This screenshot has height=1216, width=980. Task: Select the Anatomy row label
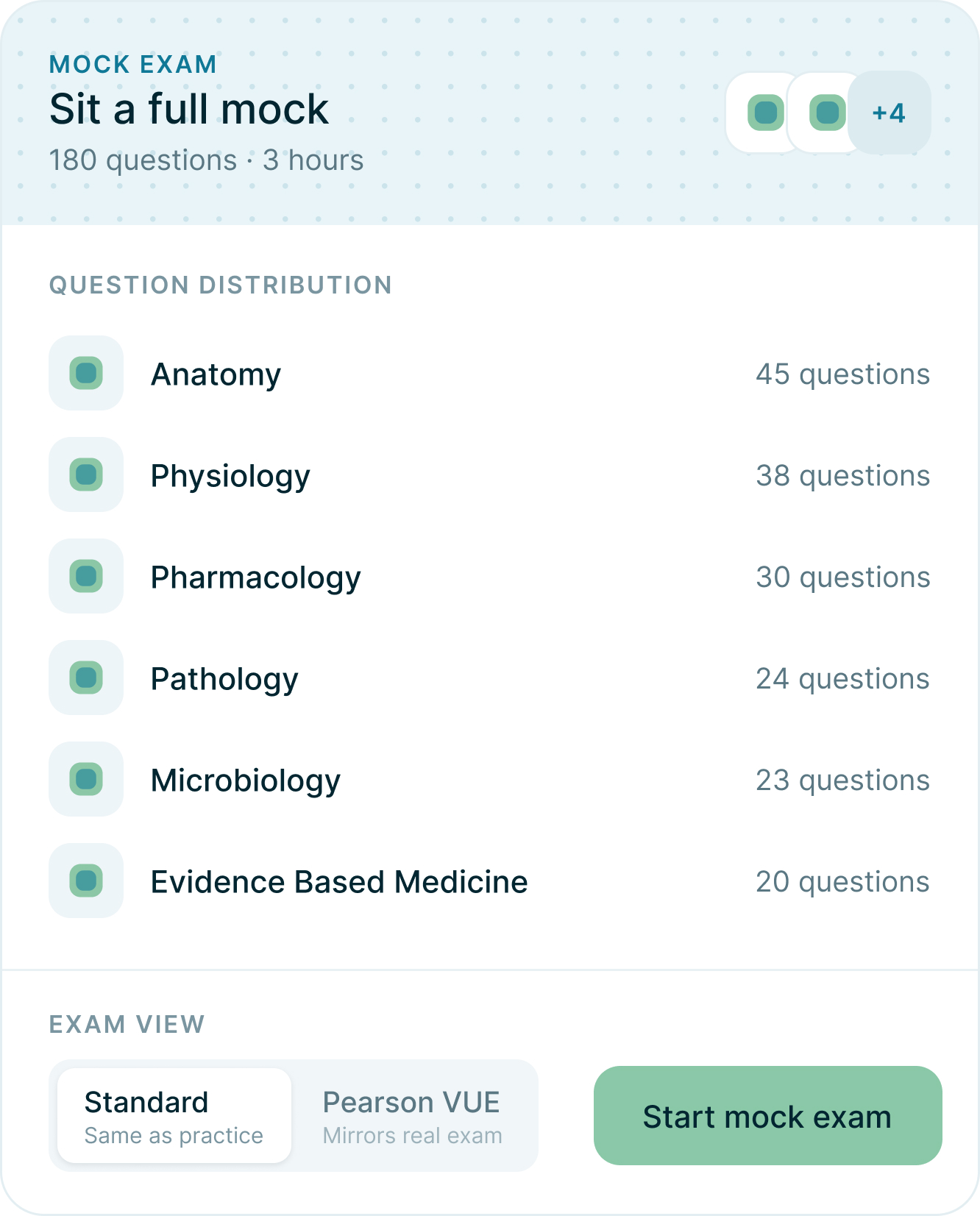(x=216, y=374)
